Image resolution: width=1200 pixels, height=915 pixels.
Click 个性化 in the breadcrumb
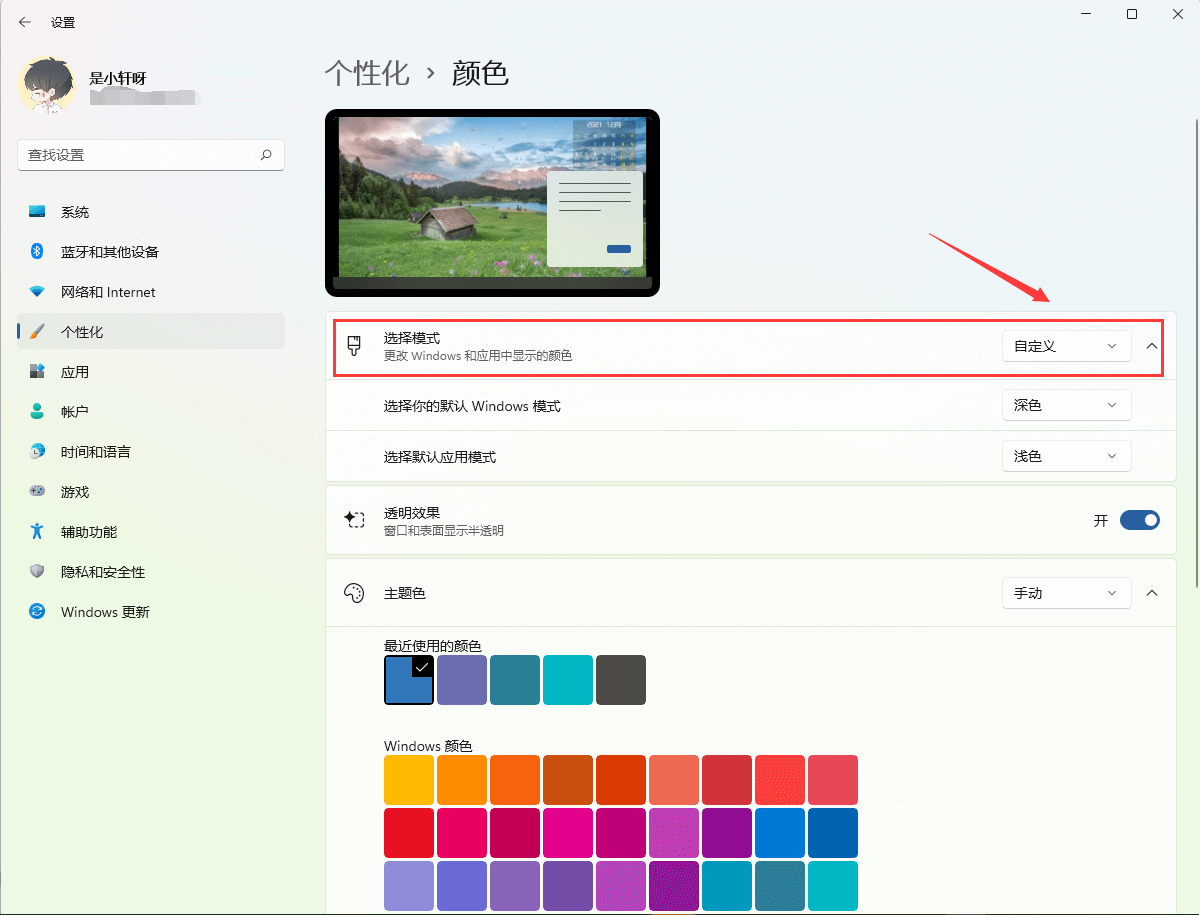pos(367,72)
